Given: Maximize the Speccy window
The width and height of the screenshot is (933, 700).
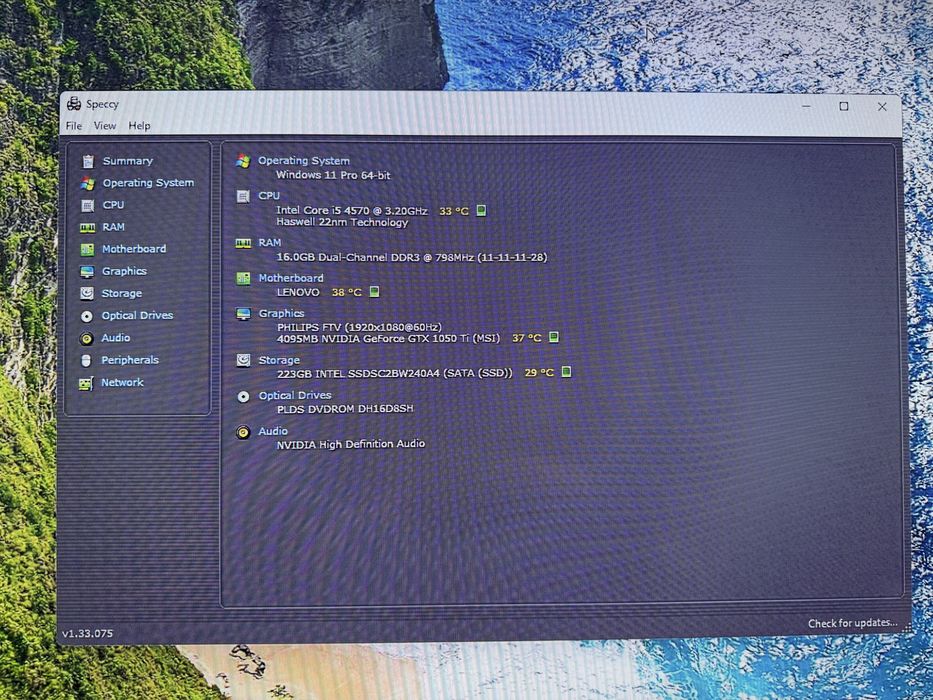Looking at the screenshot, I should [844, 106].
